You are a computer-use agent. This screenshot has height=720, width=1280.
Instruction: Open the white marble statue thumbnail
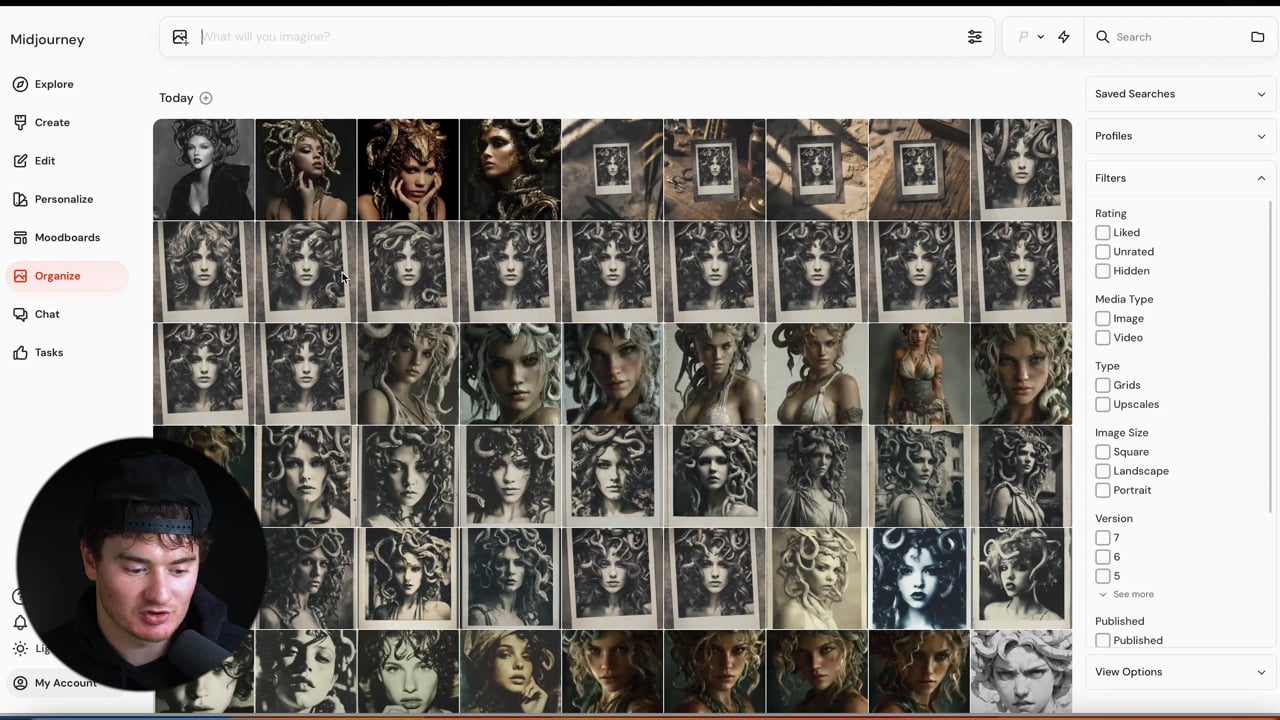tap(1021, 672)
